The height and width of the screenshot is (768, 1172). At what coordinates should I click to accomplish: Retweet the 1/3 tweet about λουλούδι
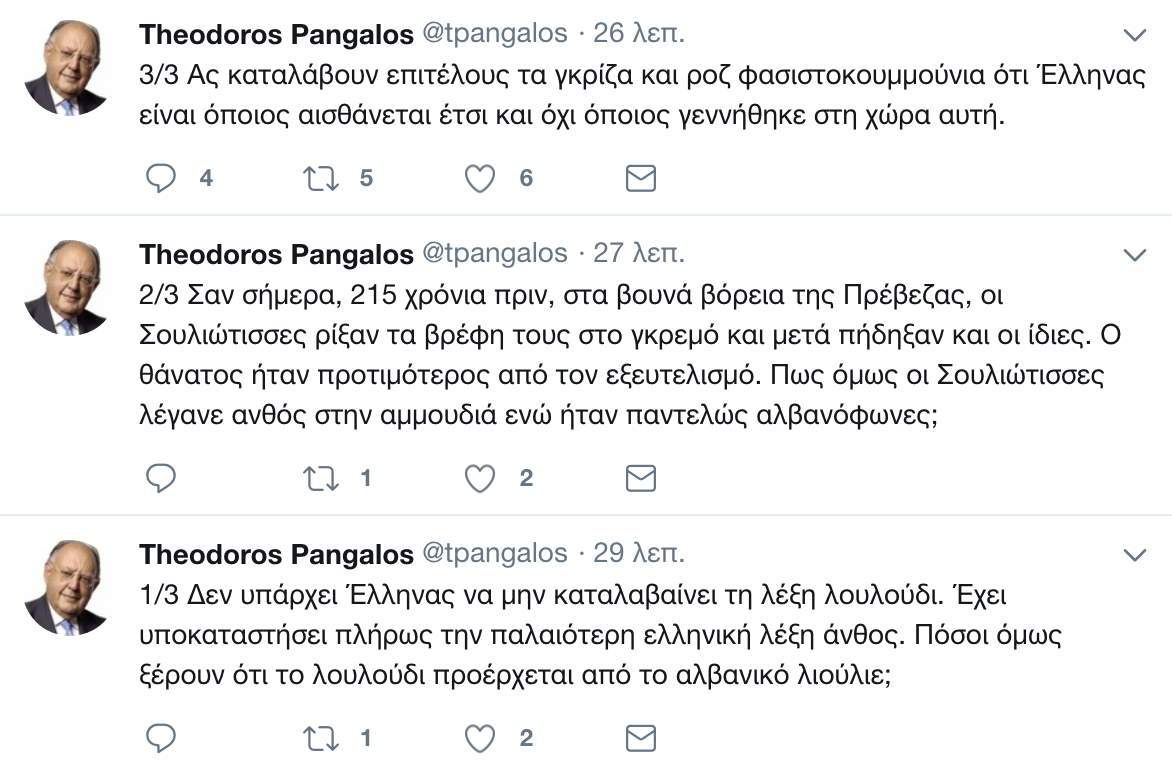(321, 739)
